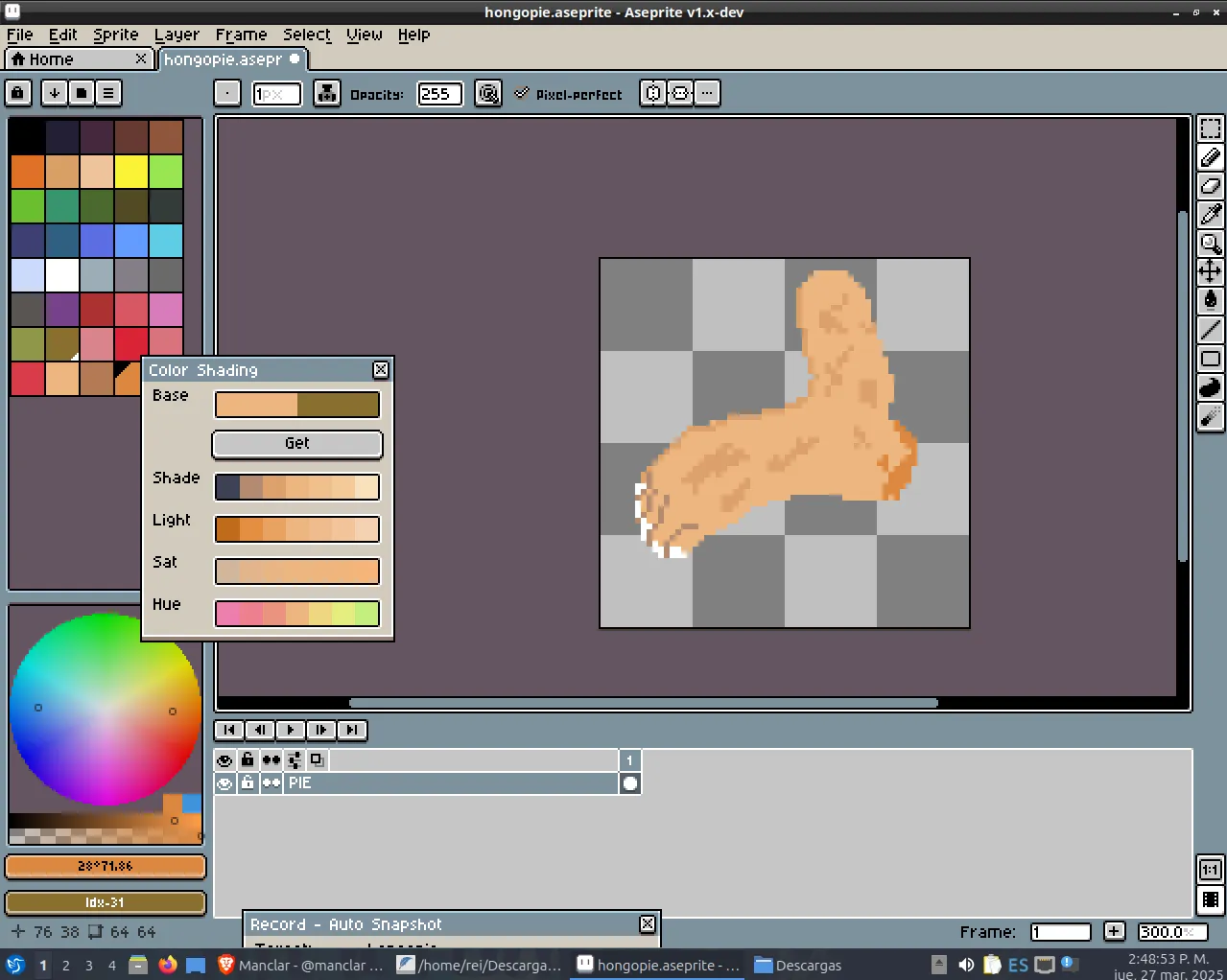Select the Eyedropper tool
The image size is (1227, 980).
(x=1211, y=215)
